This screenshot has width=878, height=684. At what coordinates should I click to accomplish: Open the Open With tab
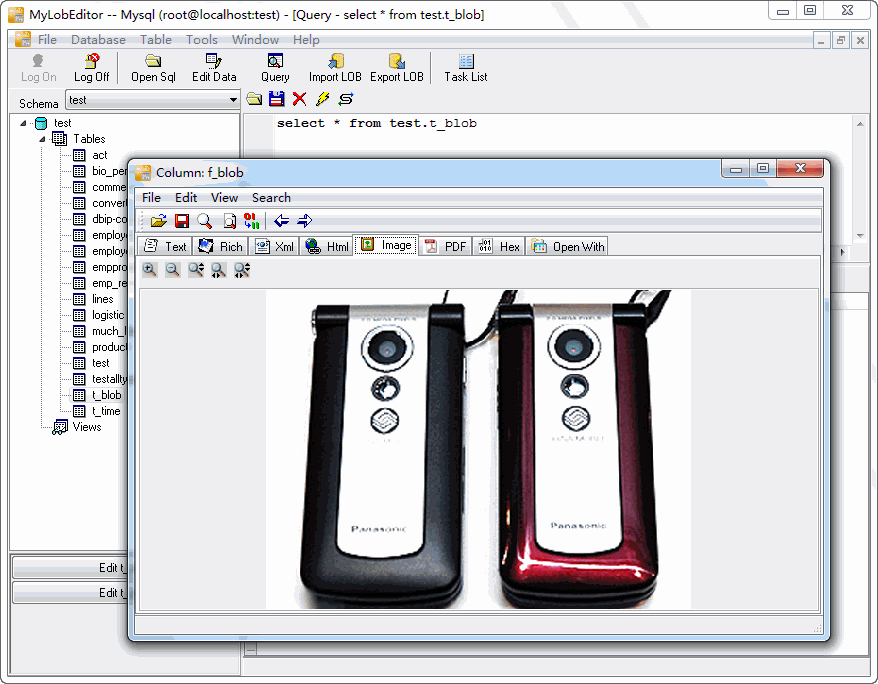coord(567,246)
